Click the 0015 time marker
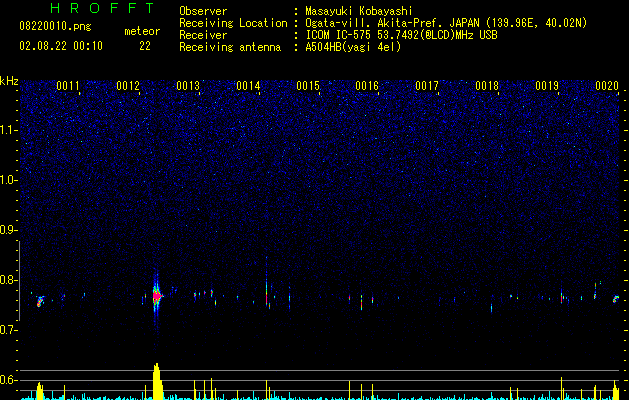This screenshot has width=629, height=400. 308,86
